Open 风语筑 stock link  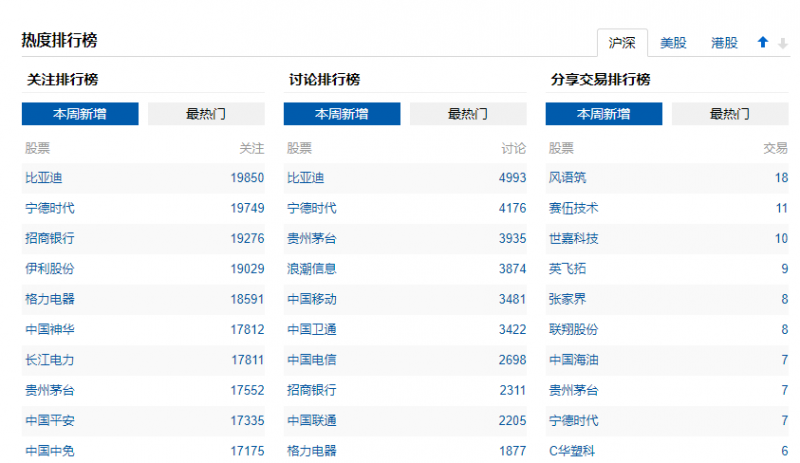point(567,178)
